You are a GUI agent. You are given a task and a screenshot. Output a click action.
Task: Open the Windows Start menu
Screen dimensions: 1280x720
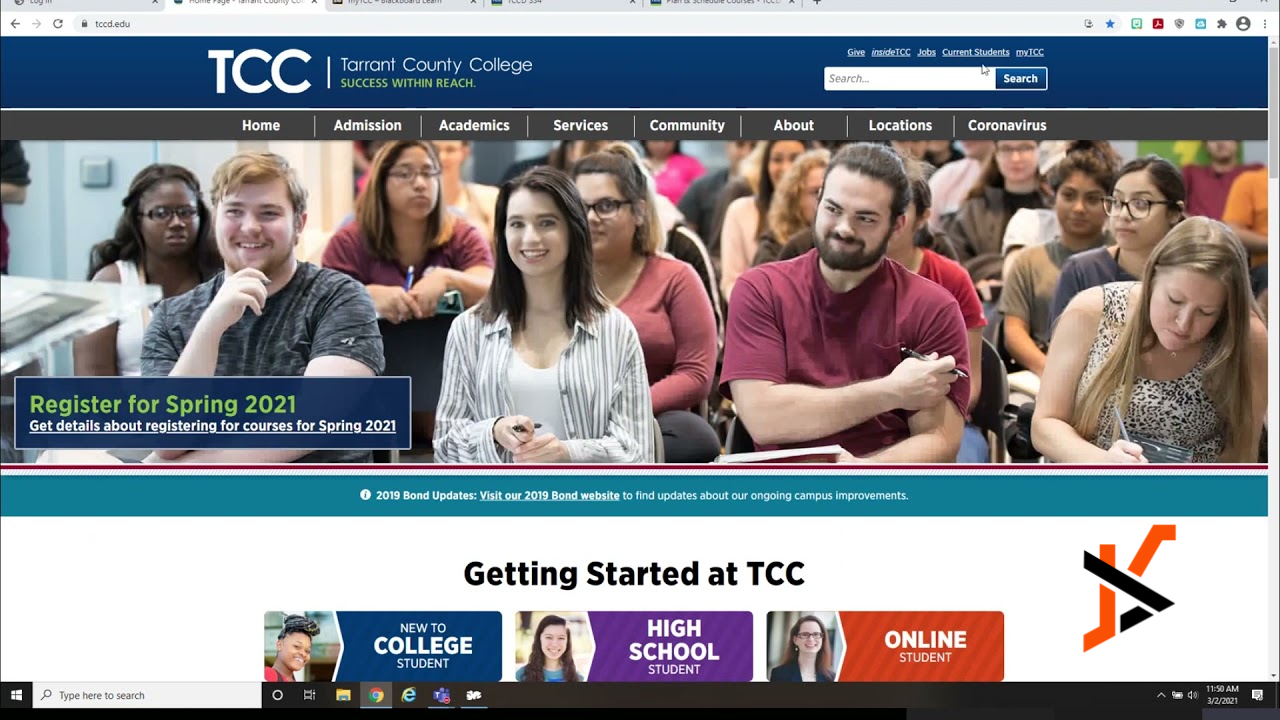click(16, 695)
